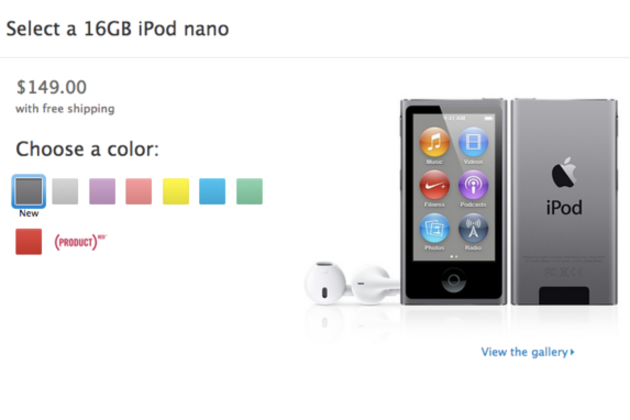The width and height of the screenshot is (630, 420).
Task: Open the View the gallery link
Action: point(525,352)
